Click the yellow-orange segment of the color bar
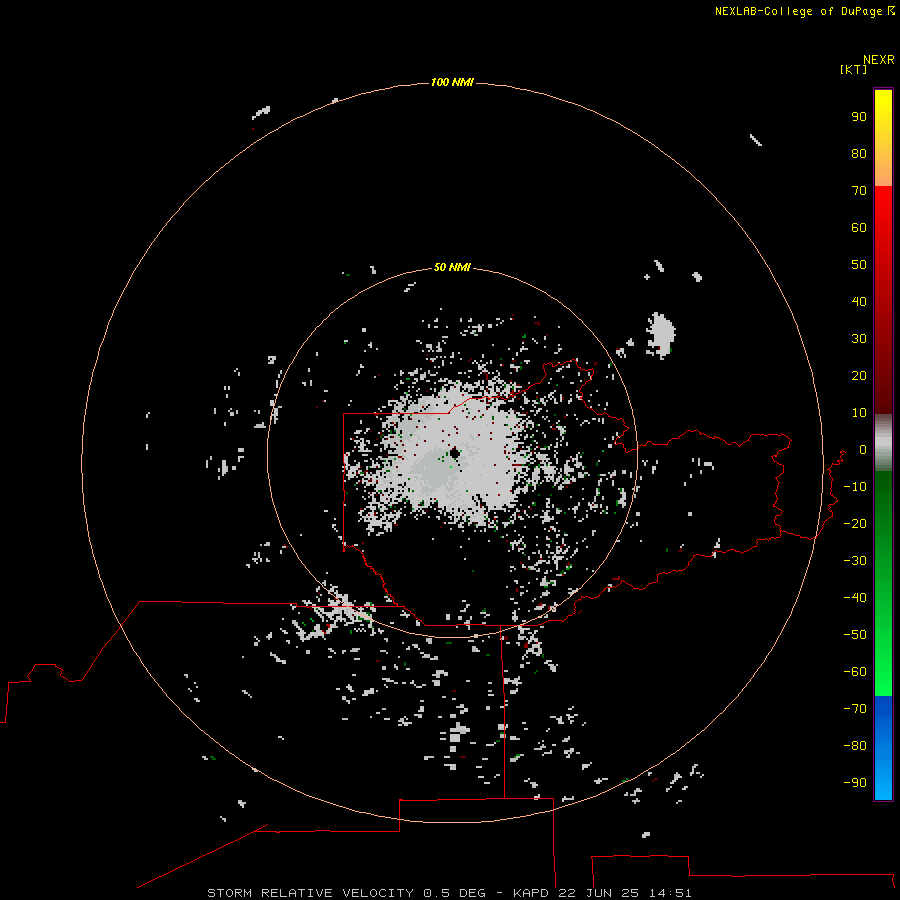The width and height of the screenshot is (900, 900). (883, 138)
